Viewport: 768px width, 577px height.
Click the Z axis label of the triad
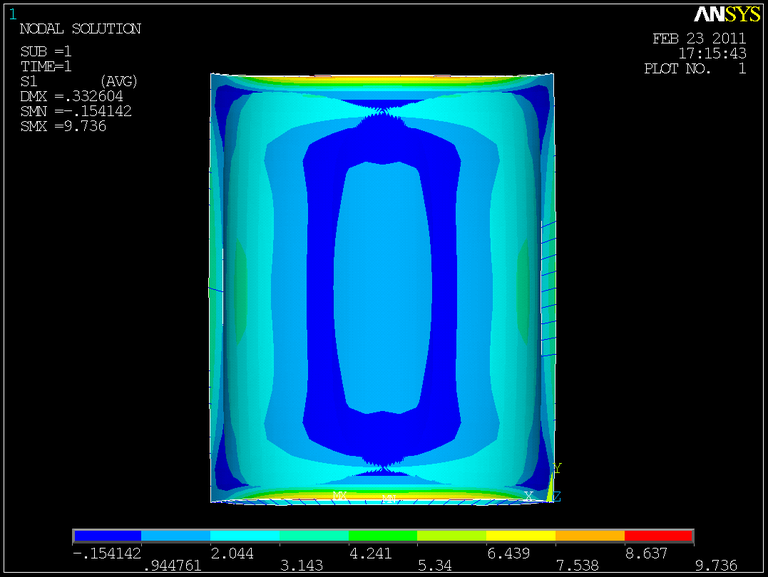[x=557, y=497]
